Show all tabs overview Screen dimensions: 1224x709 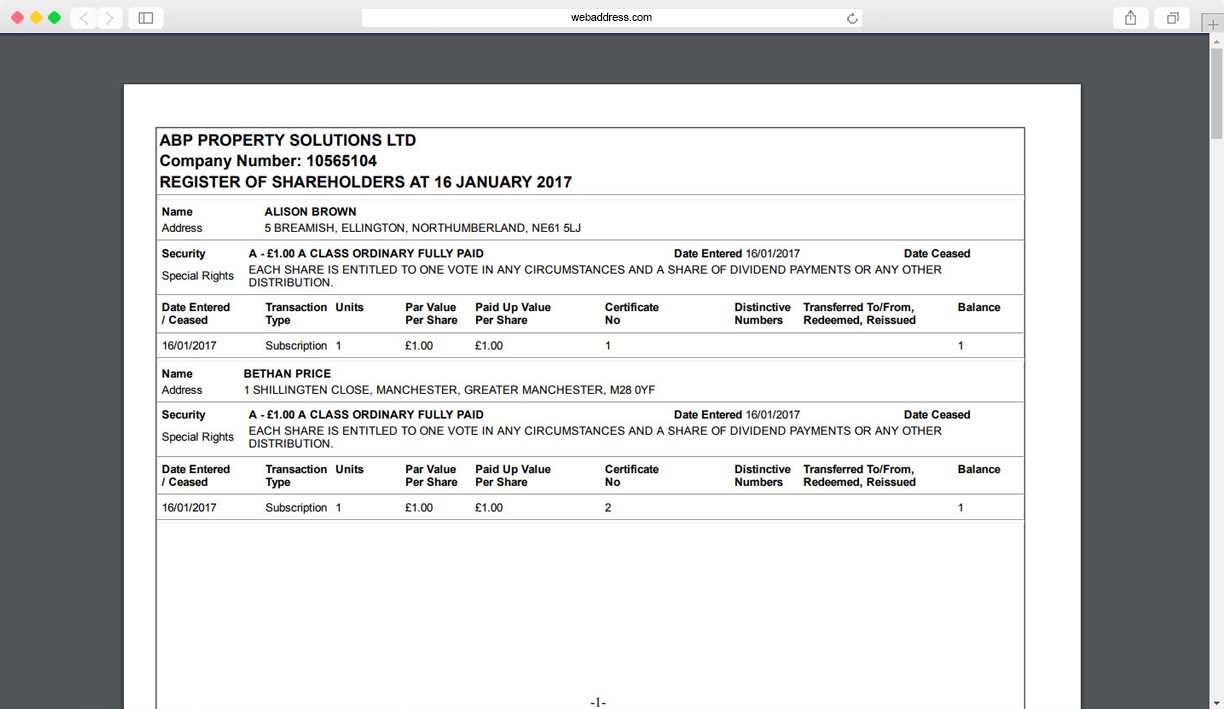[1172, 18]
